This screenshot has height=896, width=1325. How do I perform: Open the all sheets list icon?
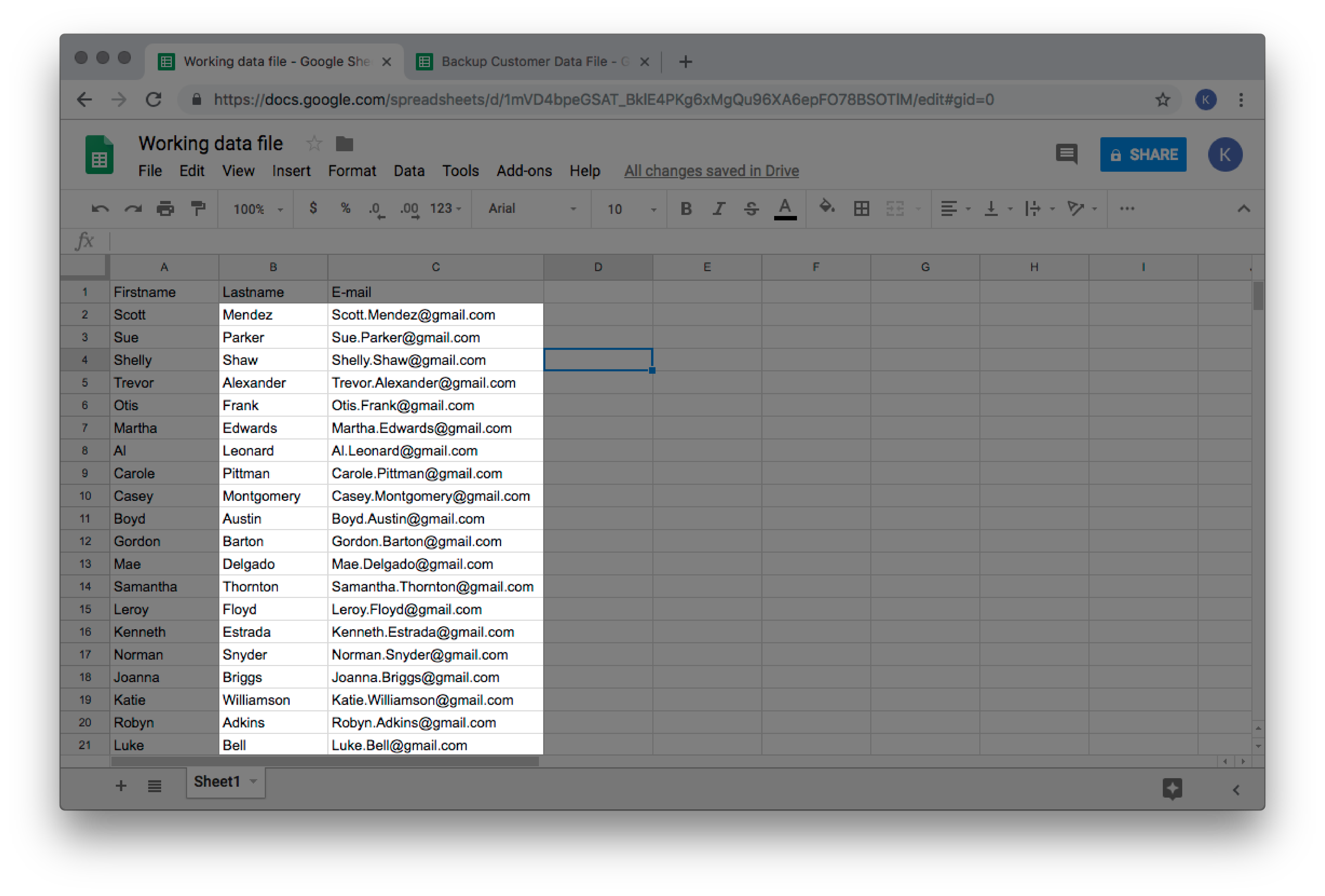154,786
